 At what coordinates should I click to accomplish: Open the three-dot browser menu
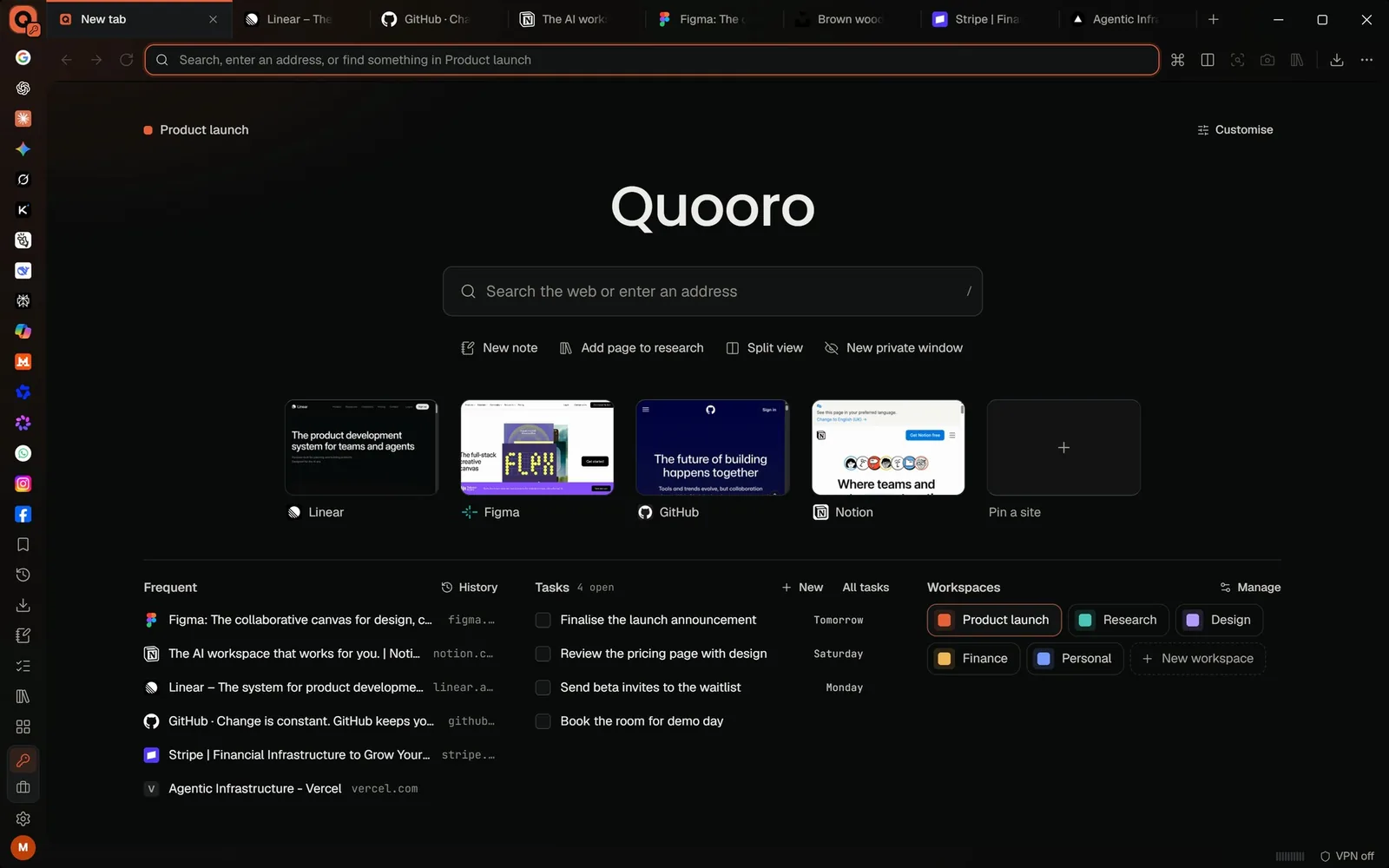pos(1366,60)
